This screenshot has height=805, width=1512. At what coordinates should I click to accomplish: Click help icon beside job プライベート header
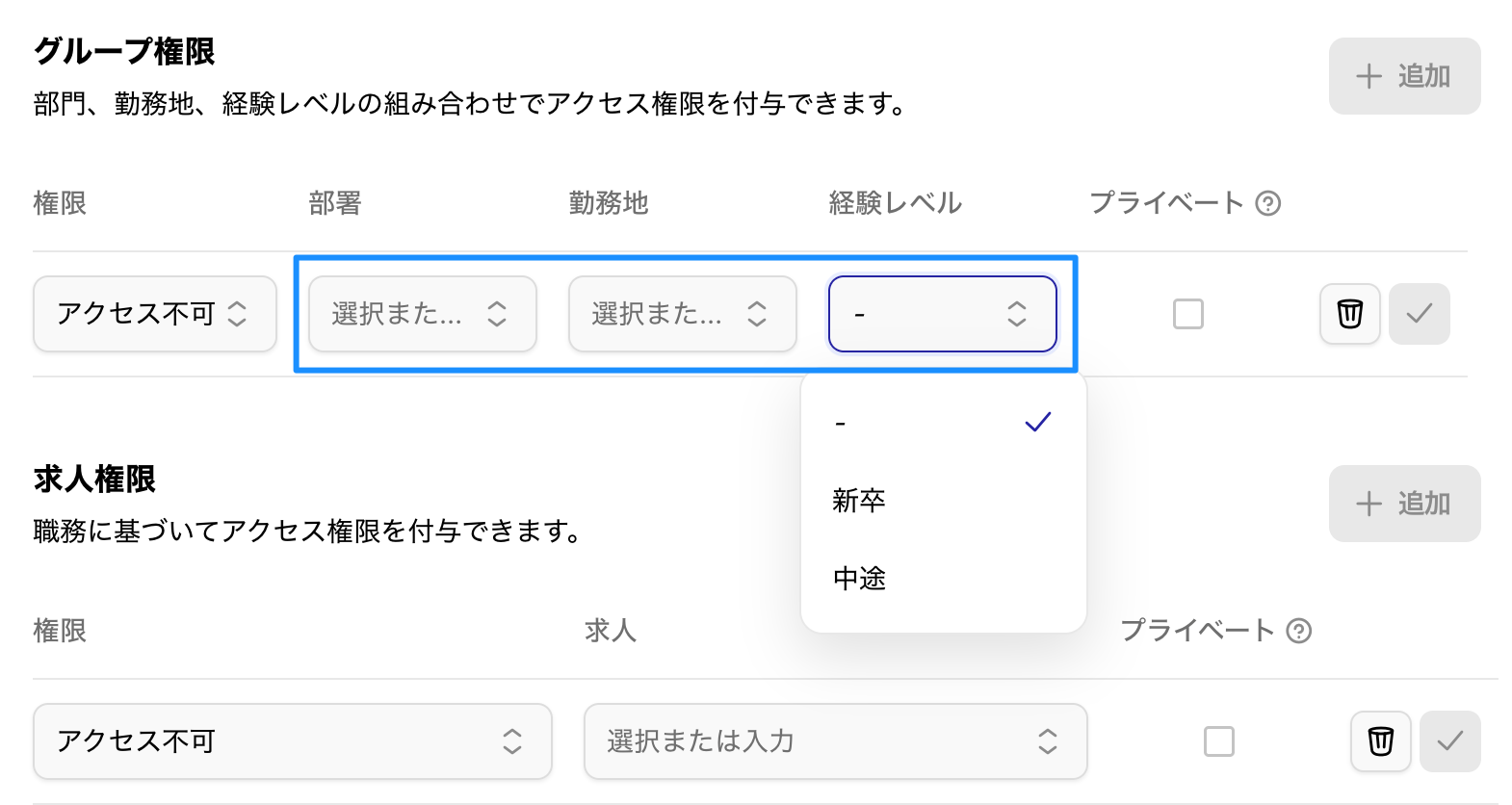tap(1299, 631)
